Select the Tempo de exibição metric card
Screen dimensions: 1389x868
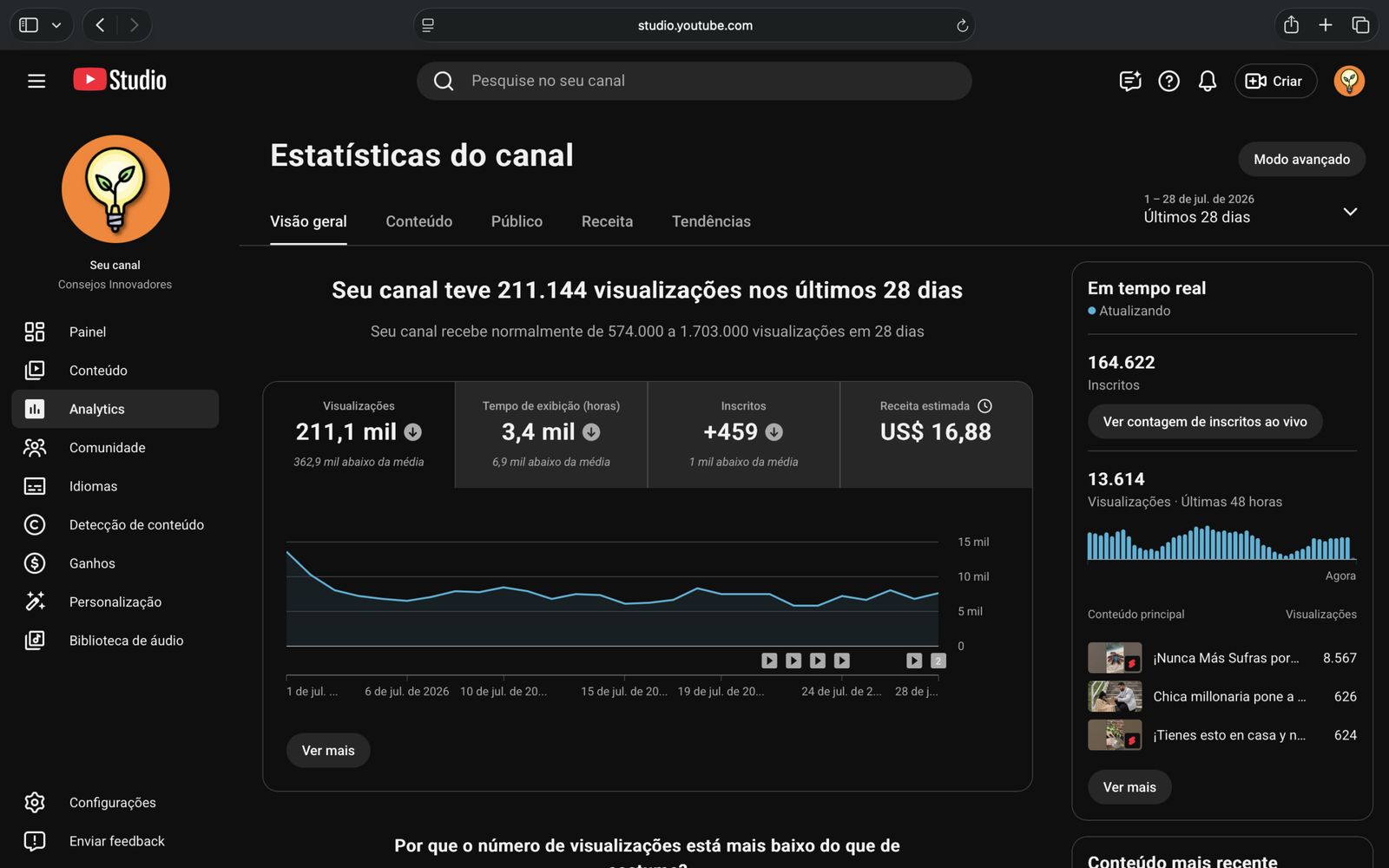pos(551,435)
